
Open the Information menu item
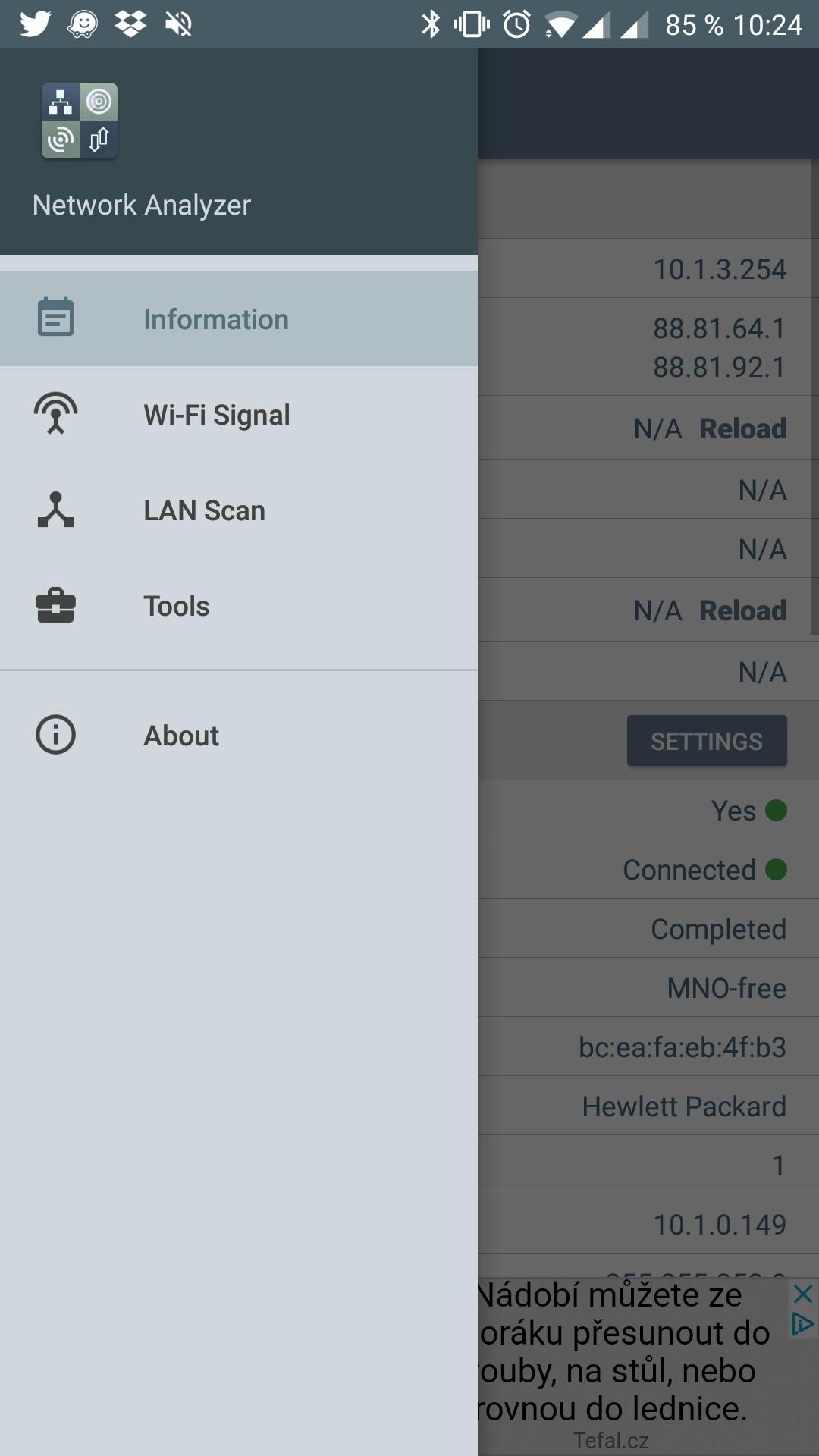(216, 319)
